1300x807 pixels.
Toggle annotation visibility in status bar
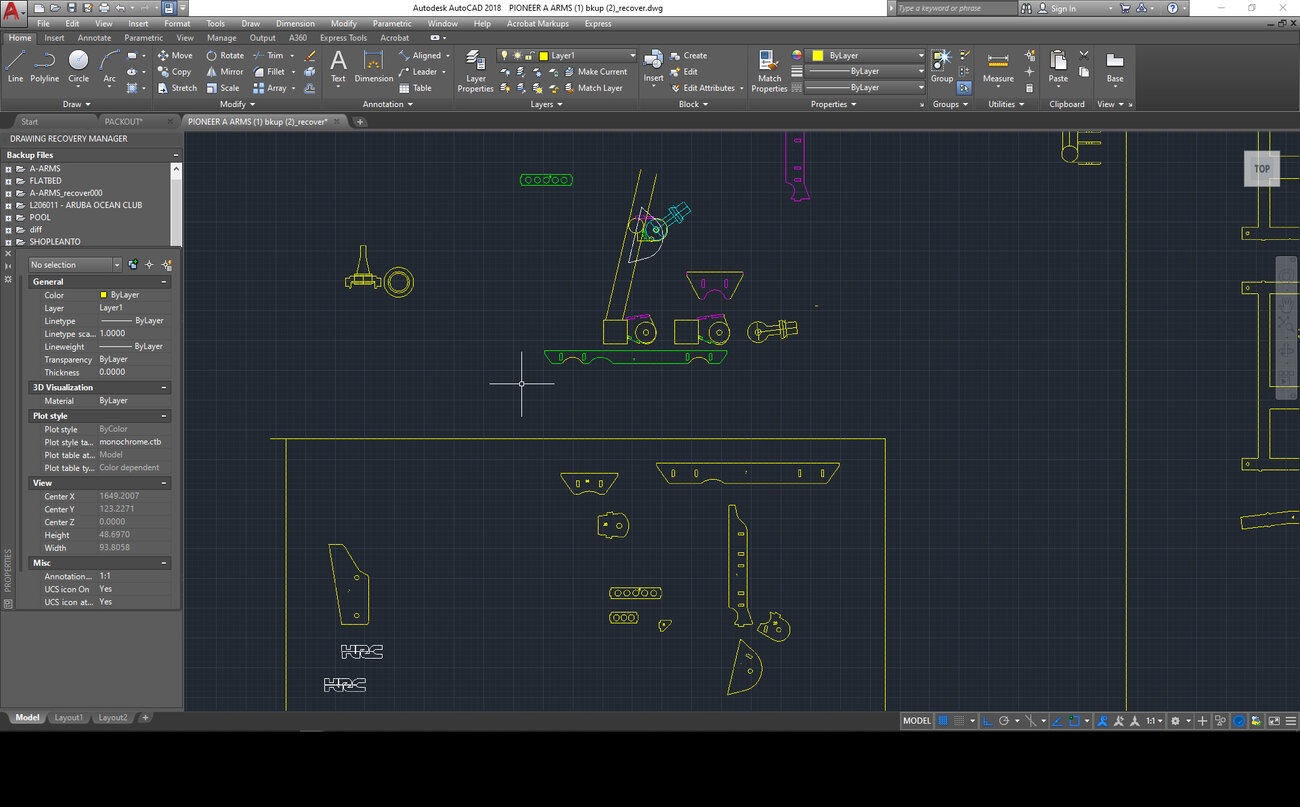tap(1101, 720)
